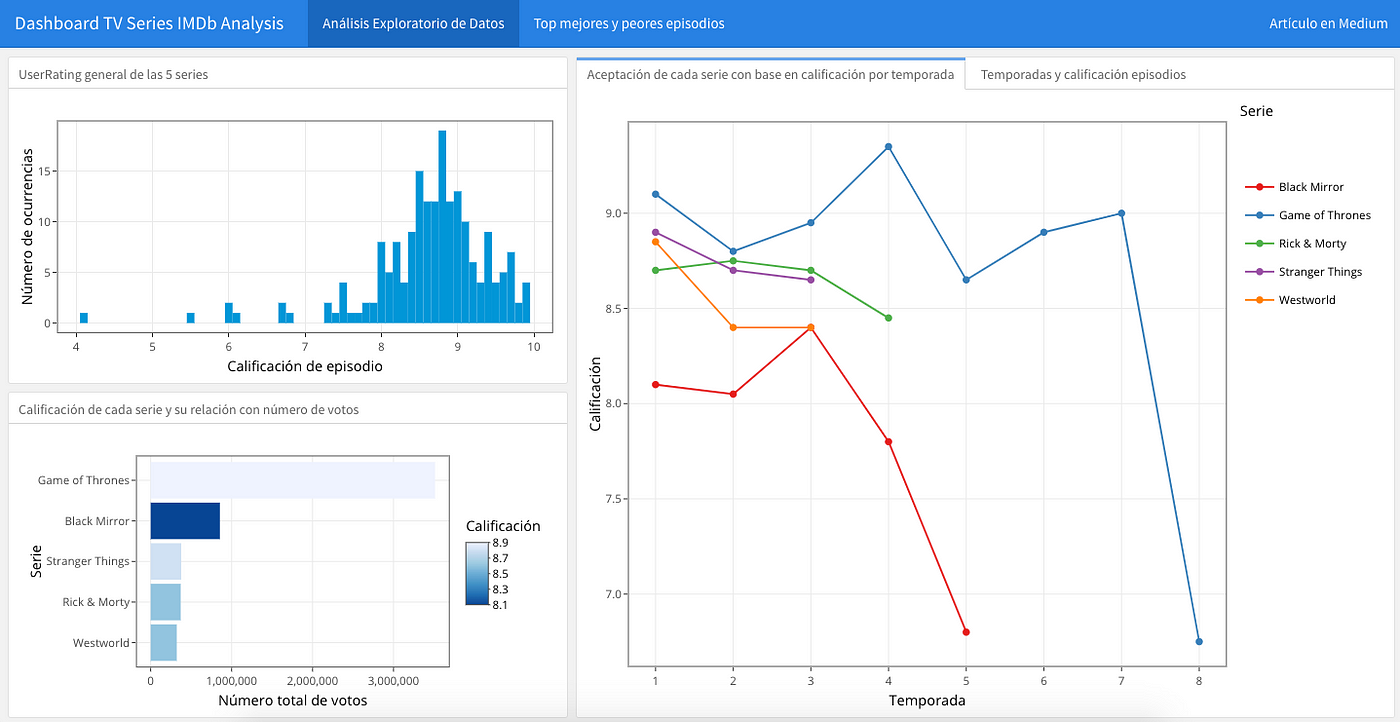Click Rick & Morty season 4 data point
Viewport: 1400px width, 722px height.
pyautogui.click(x=888, y=318)
